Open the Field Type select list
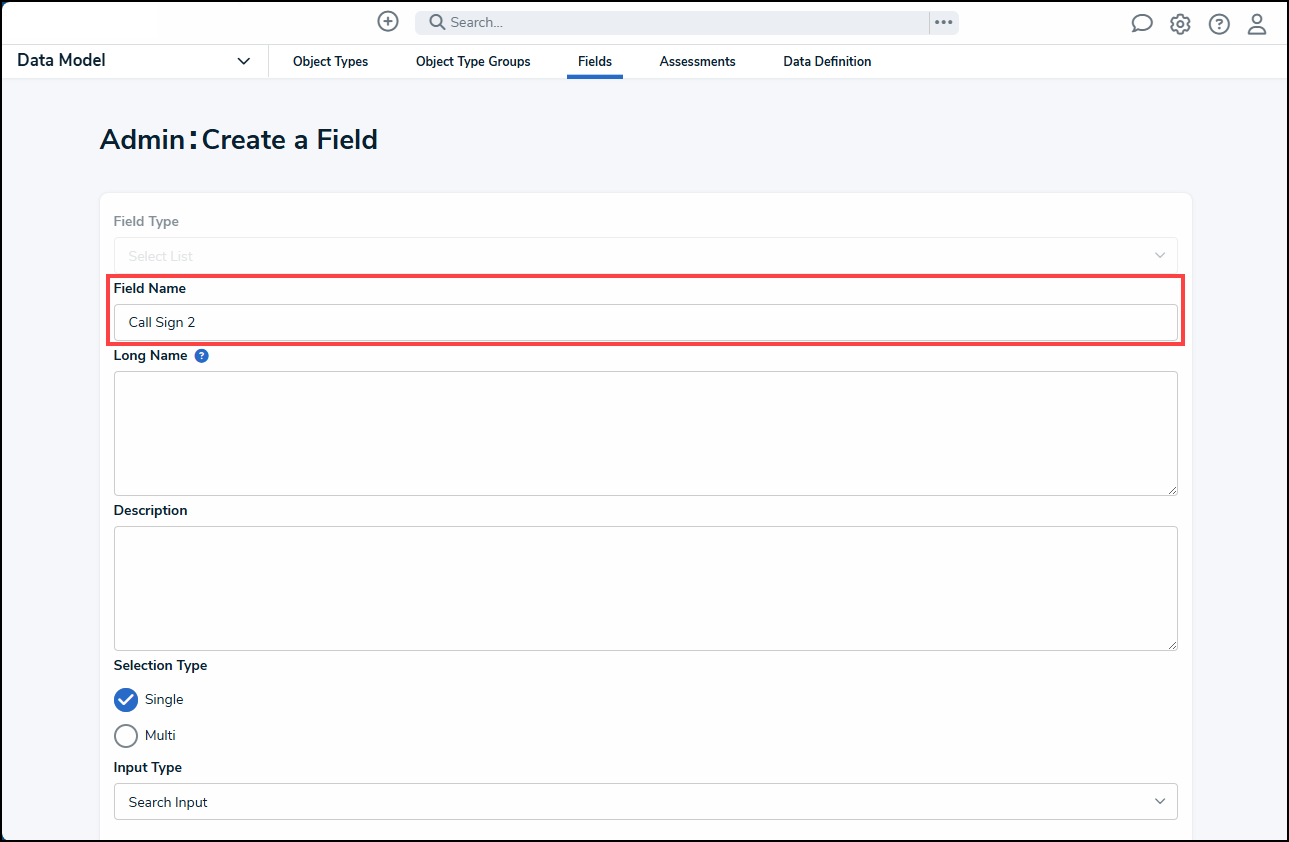The image size is (1289, 842). [646, 255]
